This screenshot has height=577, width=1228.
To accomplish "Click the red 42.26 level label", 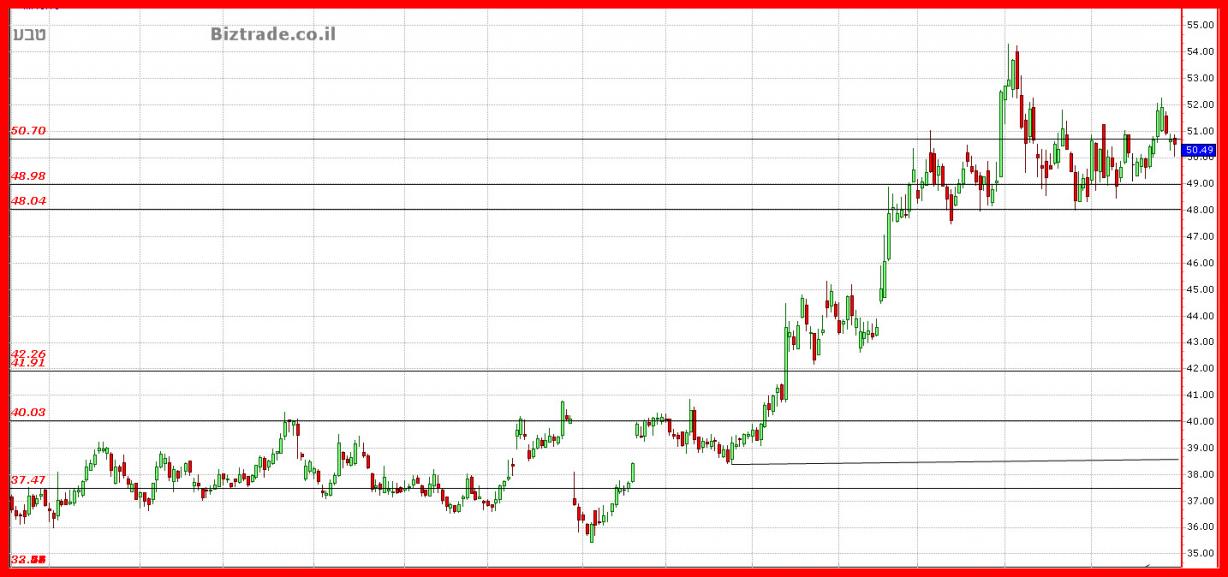I will click(29, 354).
